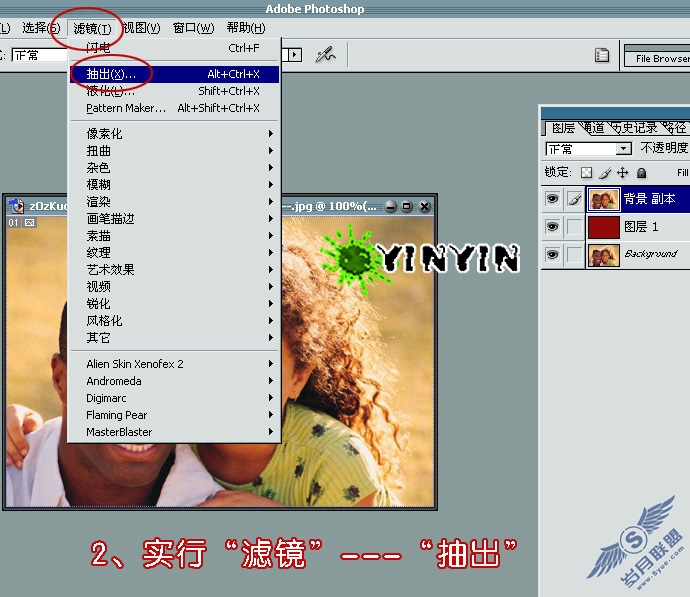Expand the Flaming Pear submenu
Screen dimensions: 690x597
(x=174, y=415)
